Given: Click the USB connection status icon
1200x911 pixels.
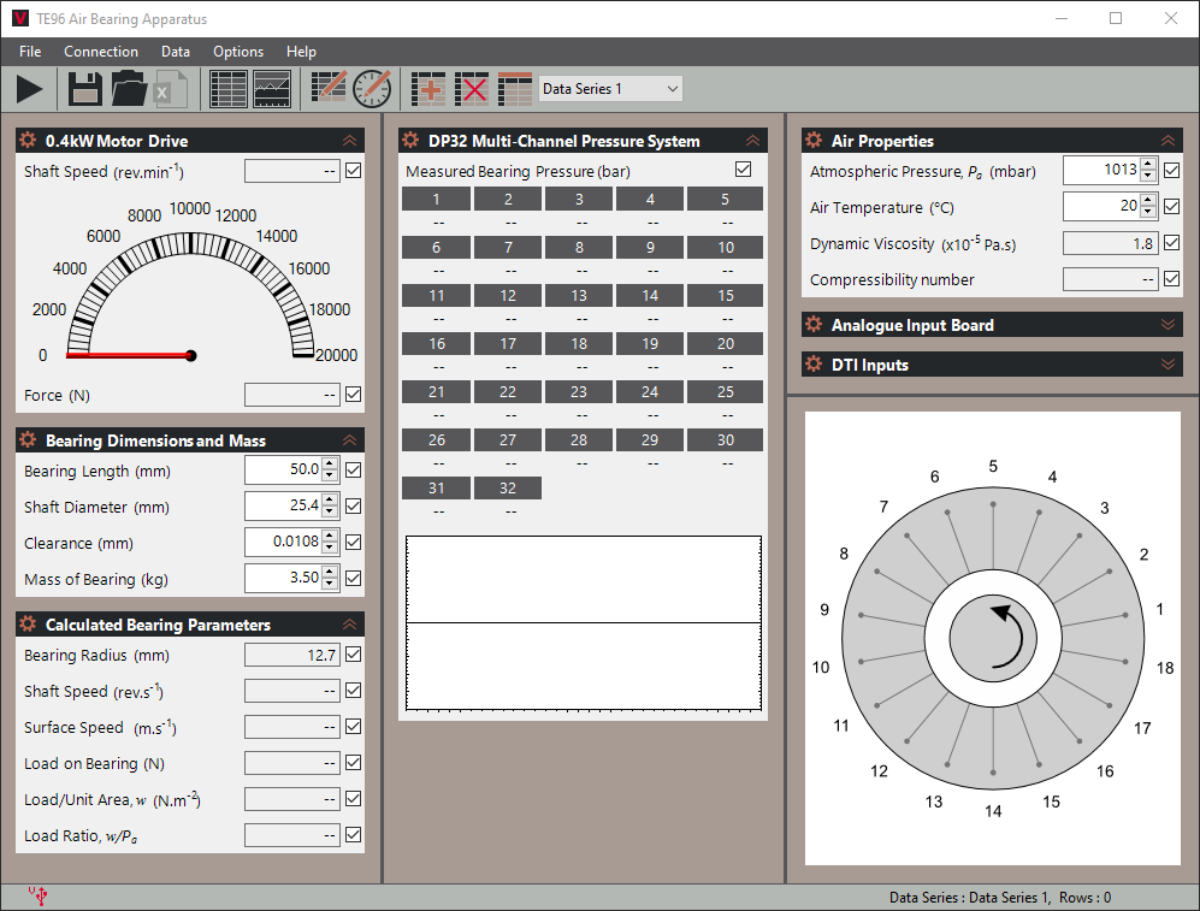Looking at the screenshot, I should pyautogui.click(x=39, y=896).
